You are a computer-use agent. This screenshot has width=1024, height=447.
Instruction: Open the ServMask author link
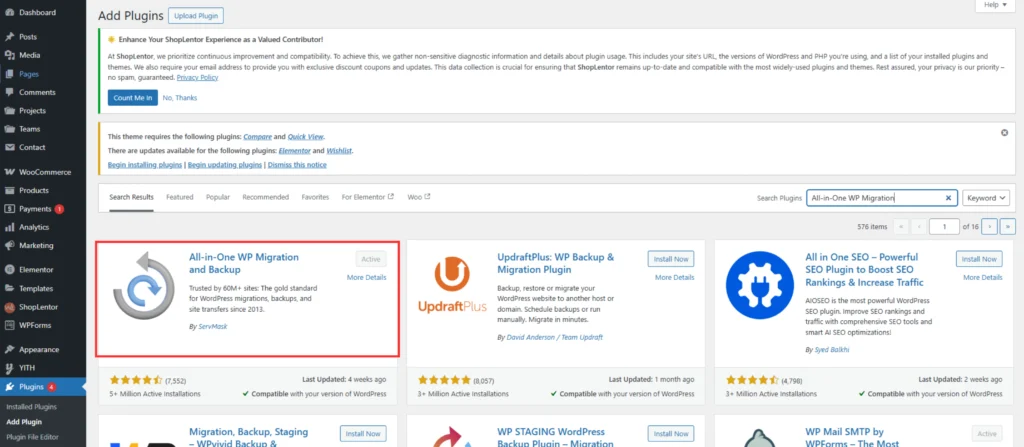tap(213, 325)
